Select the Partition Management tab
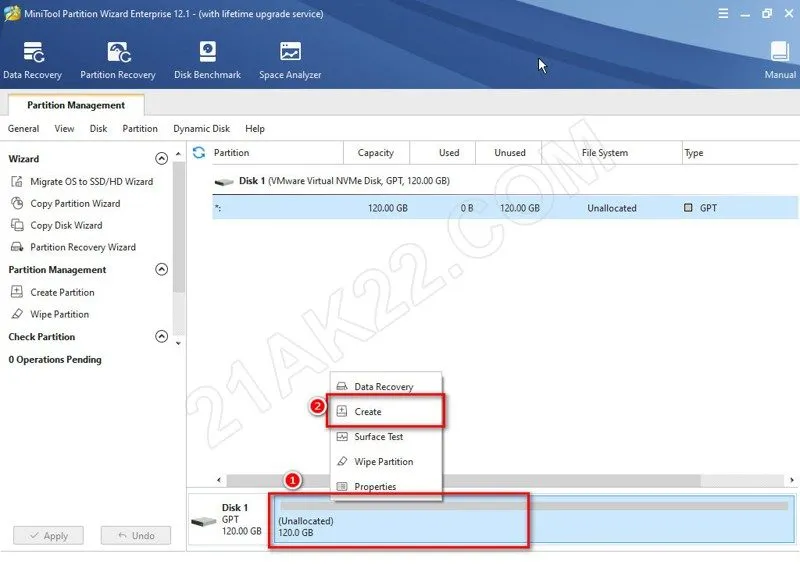 click(x=76, y=105)
